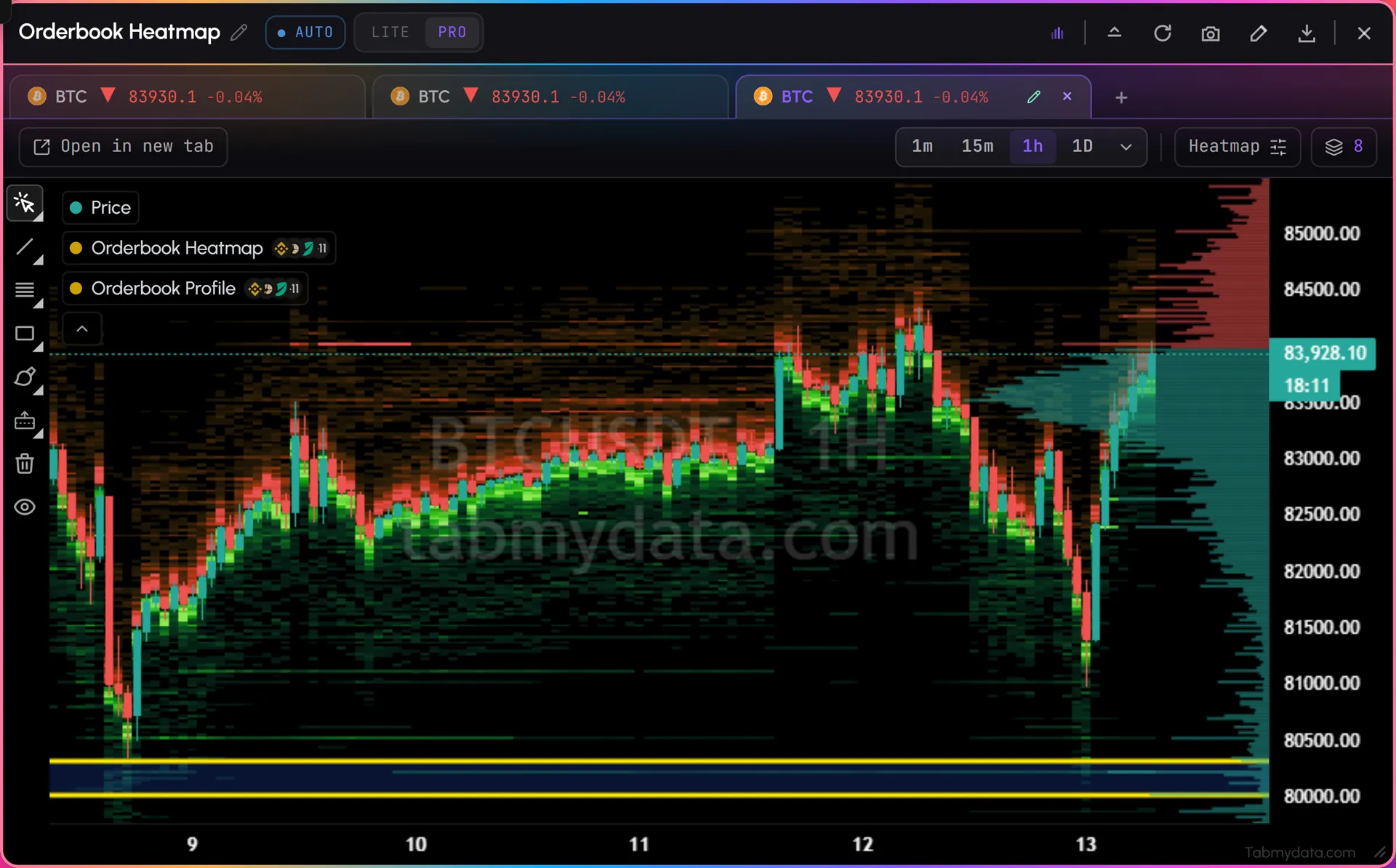Click the Binance icon in Orderbook Heatmap legend
Screen dimensions: 1396x868
(281, 249)
